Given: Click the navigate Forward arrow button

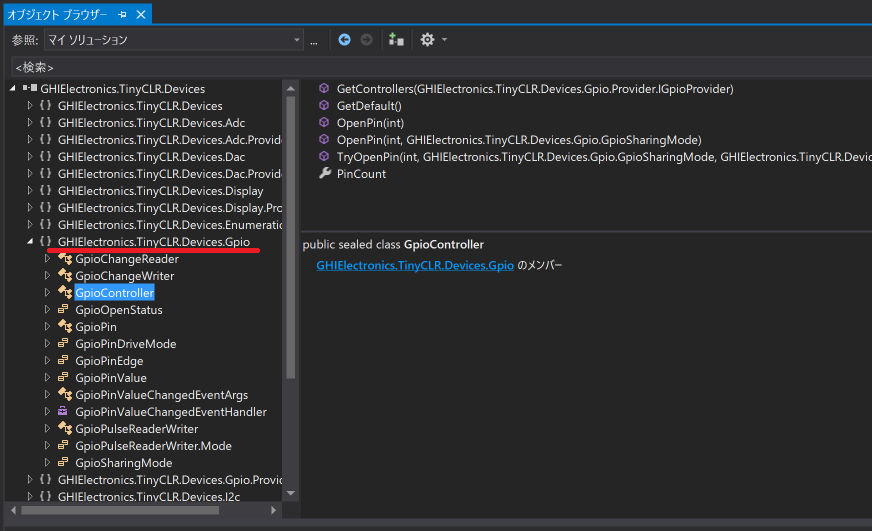Looking at the screenshot, I should pos(366,39).
